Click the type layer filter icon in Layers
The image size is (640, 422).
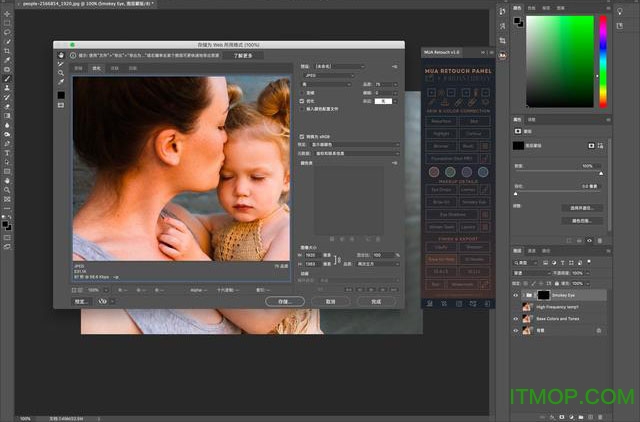[x=562, y=263]
